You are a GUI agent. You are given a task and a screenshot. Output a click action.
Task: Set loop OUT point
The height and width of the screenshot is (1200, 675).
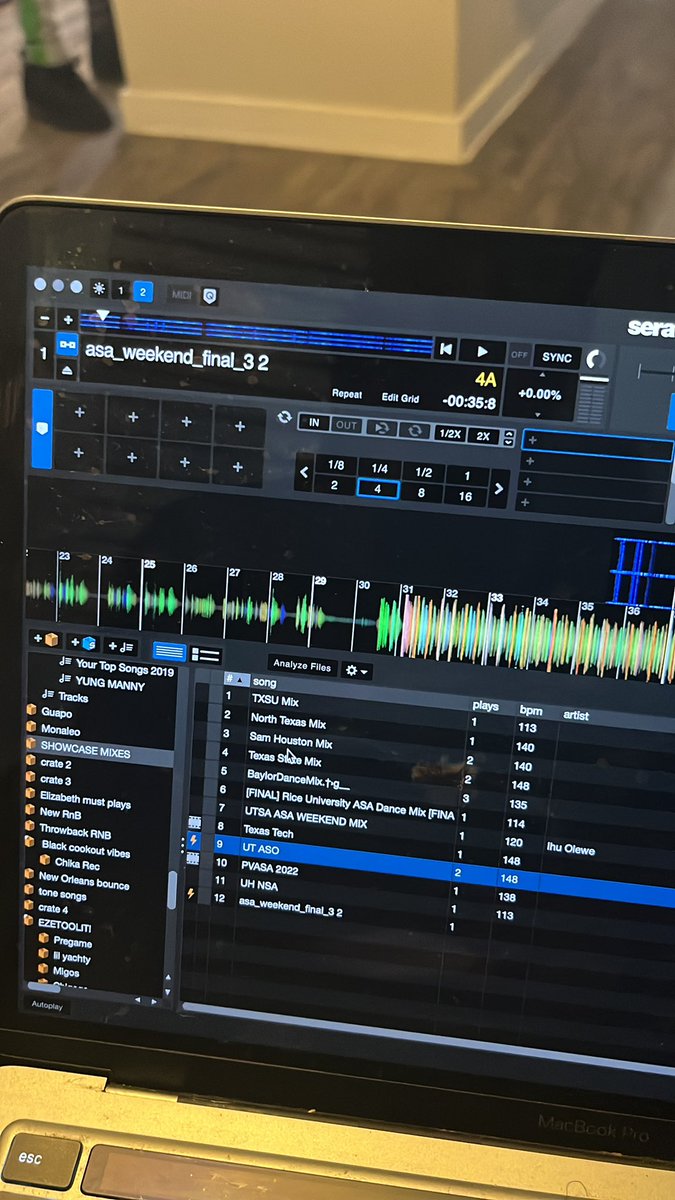coord(346,425)
